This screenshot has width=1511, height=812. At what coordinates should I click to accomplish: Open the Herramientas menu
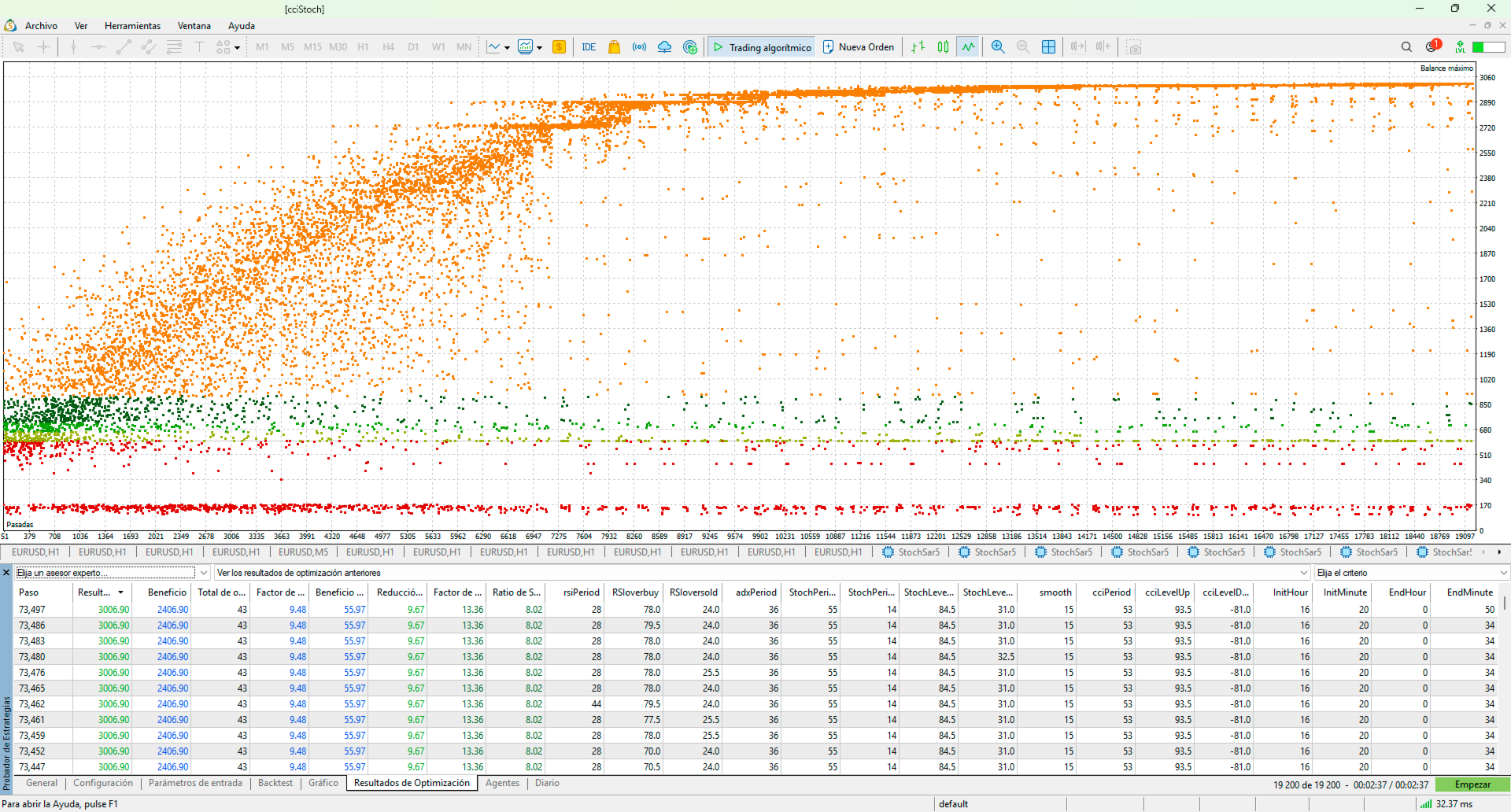pyautogui.click(x=132, y=26)
